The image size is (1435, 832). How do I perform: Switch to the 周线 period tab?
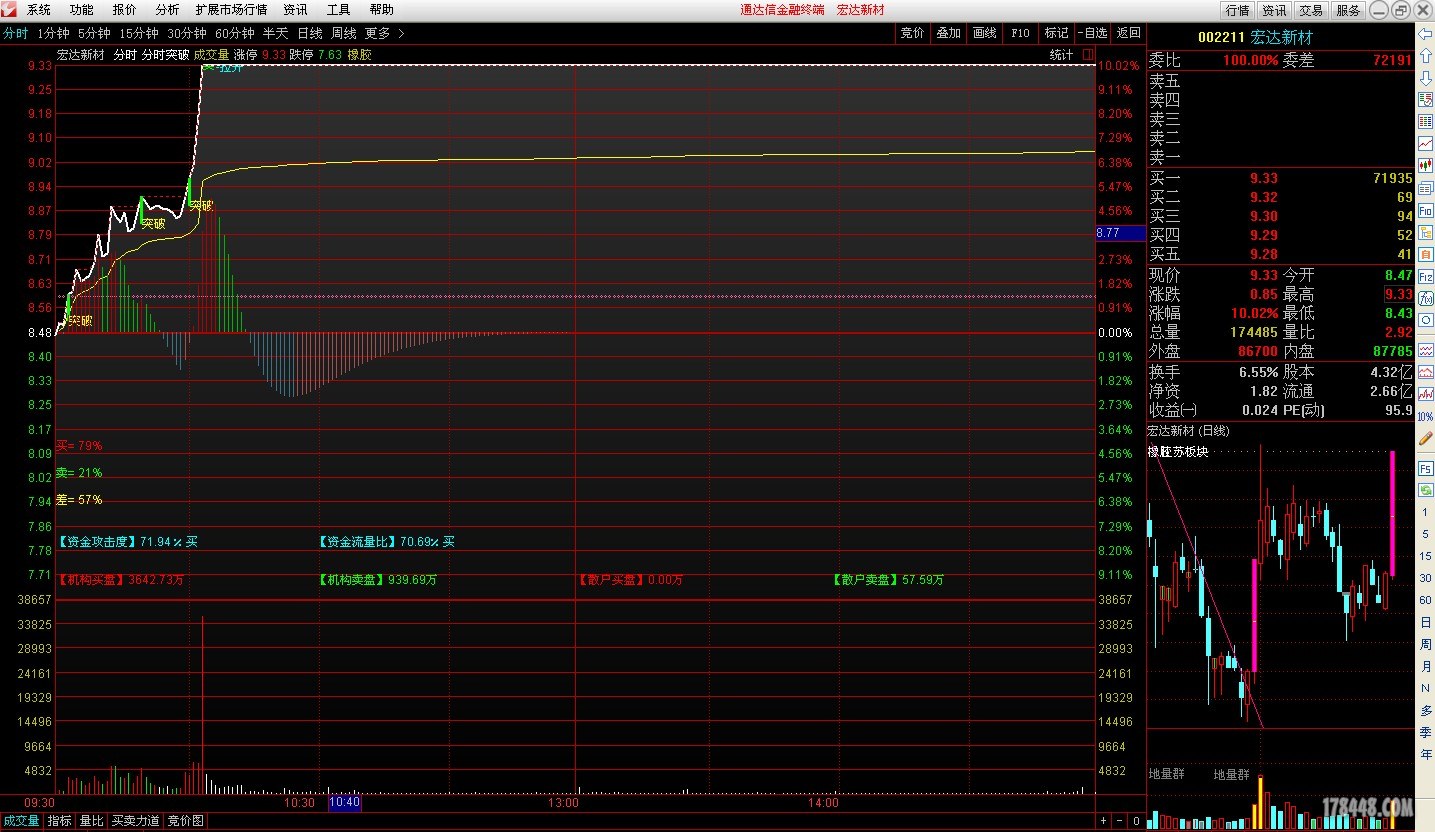[x=344, y=33]
